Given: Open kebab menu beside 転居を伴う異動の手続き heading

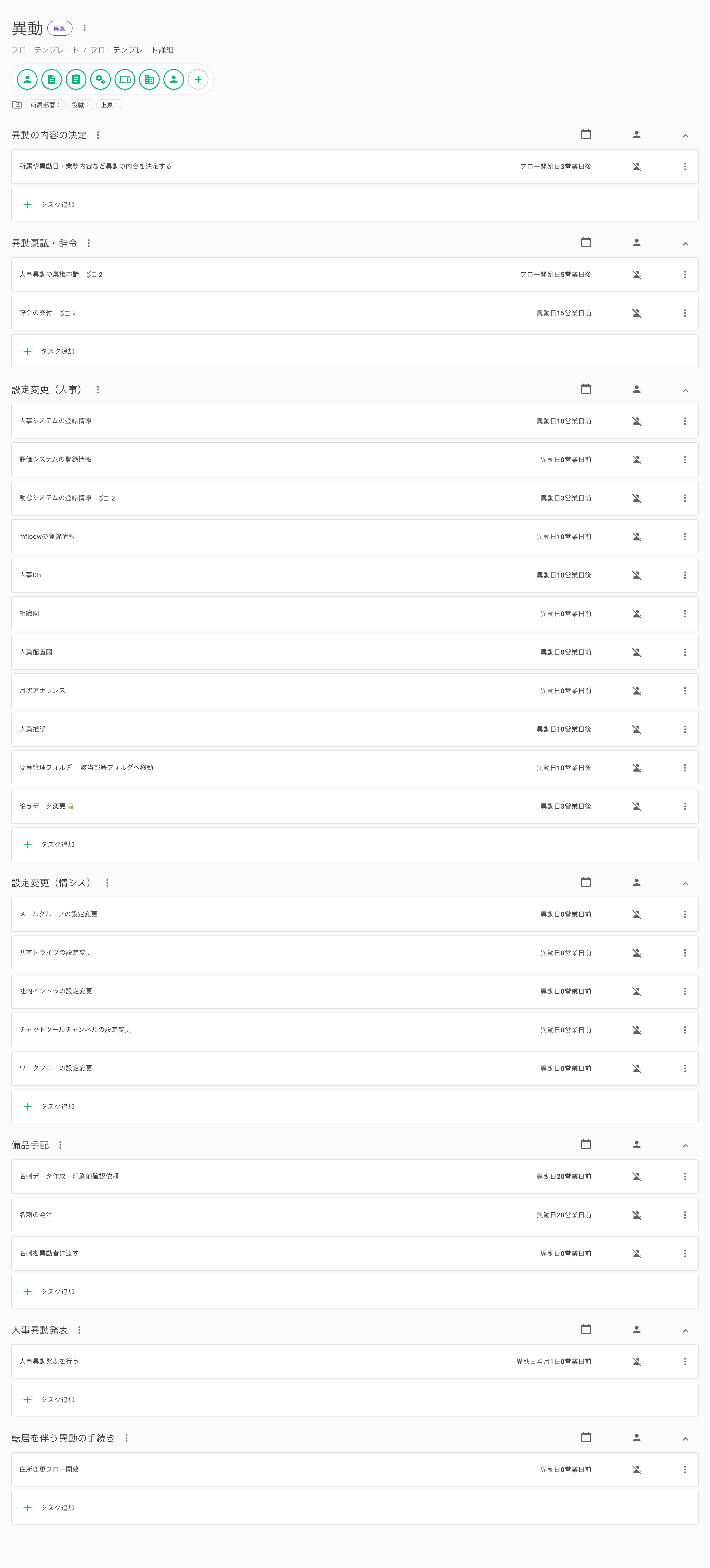Looking at the screenshot, I should [x=127, y=1438].
